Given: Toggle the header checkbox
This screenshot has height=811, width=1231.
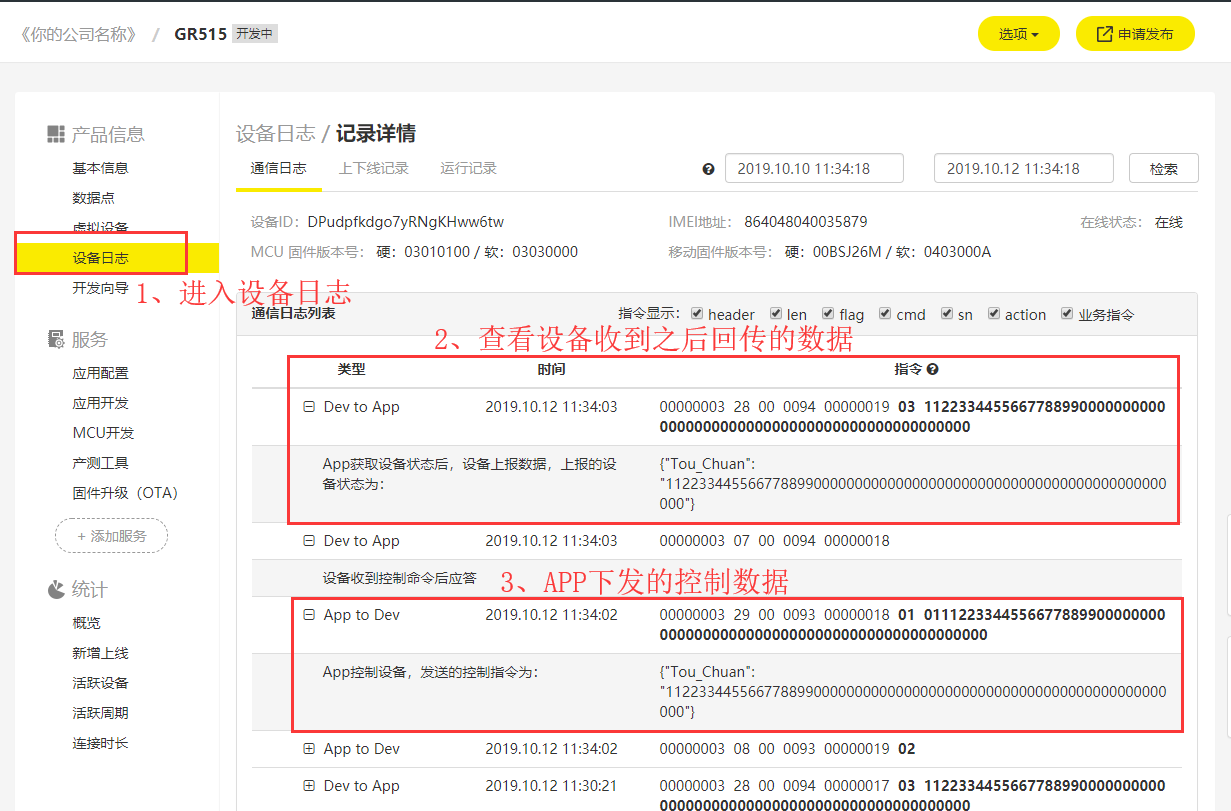Looking at the screenshot, I should [697, 314].
